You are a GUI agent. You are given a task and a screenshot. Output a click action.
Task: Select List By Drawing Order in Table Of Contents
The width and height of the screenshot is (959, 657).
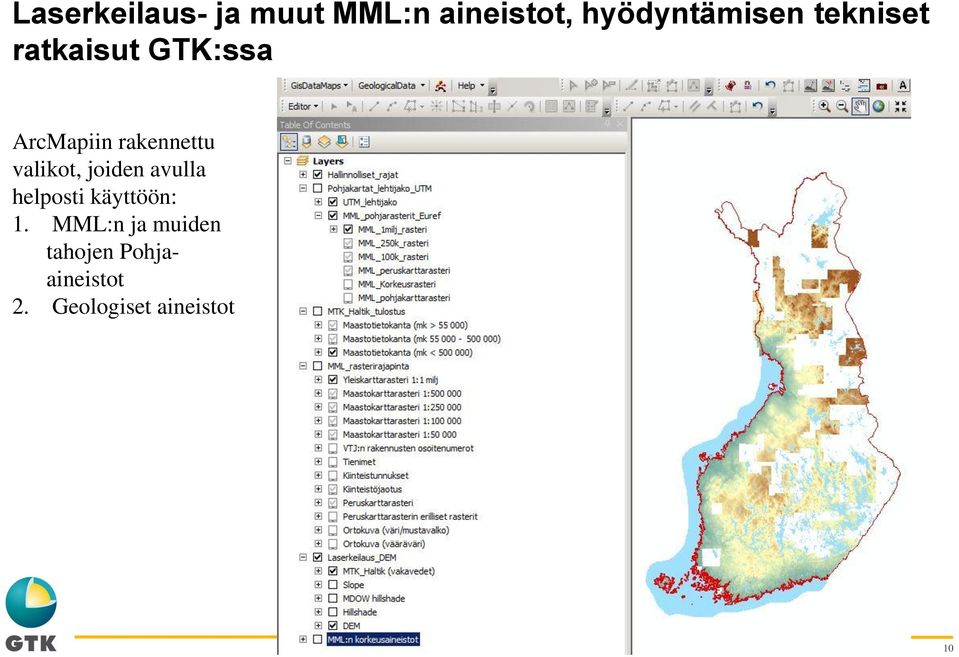tap(288, 142)
